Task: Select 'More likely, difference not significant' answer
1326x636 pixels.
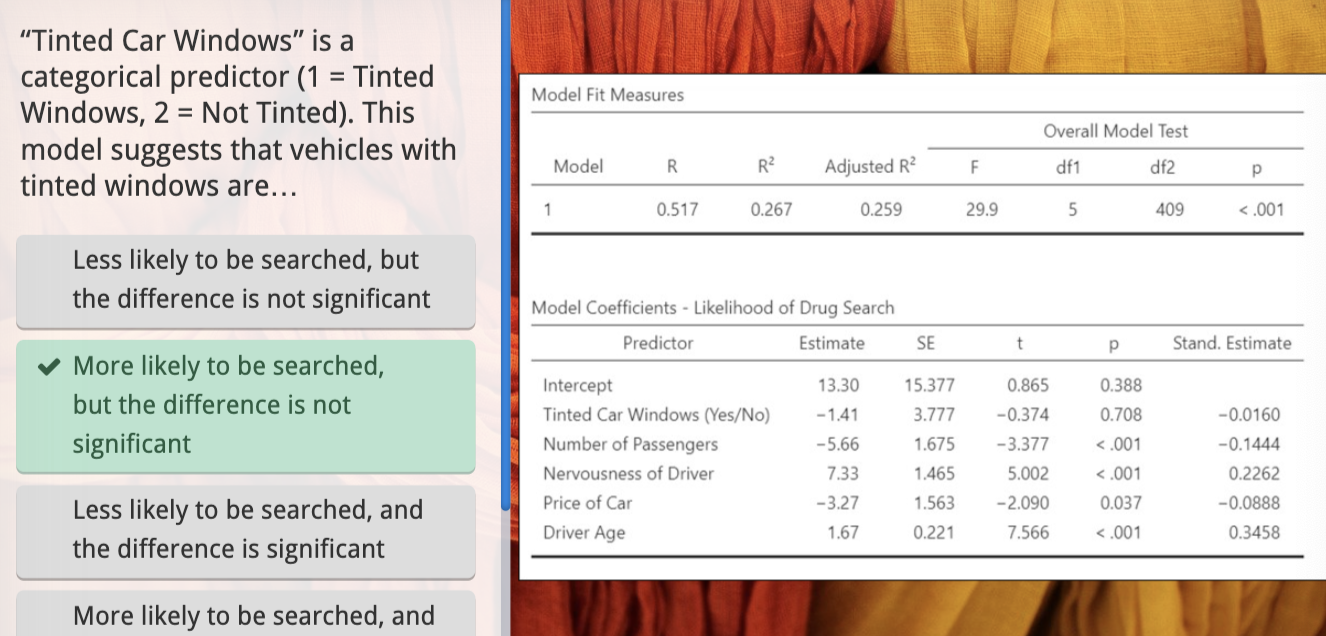Action: (x=245, y=406)
